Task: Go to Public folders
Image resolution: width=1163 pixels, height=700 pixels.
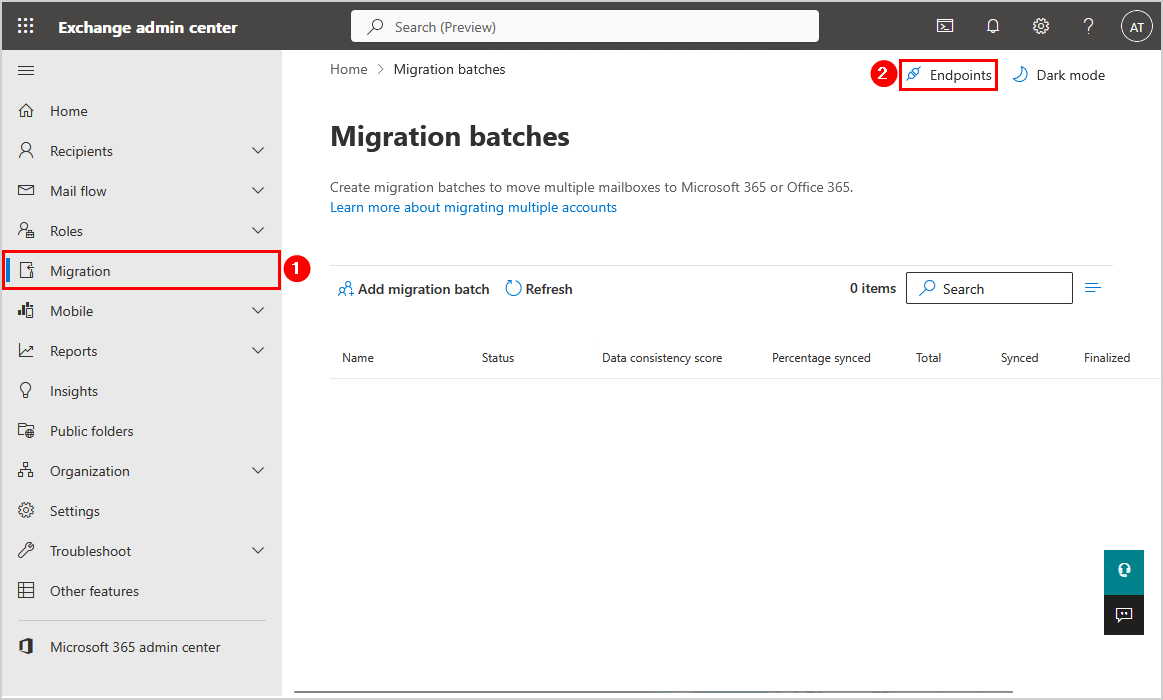Action: point(91,431)
